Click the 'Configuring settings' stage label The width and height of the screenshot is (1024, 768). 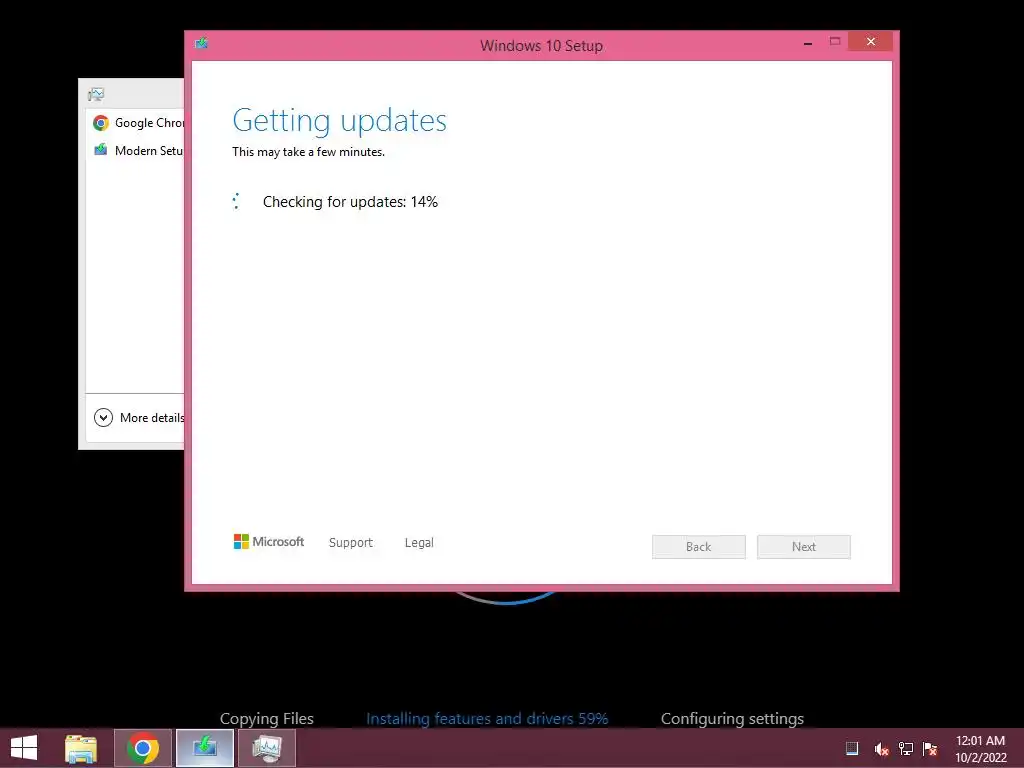tap(732, 718)
